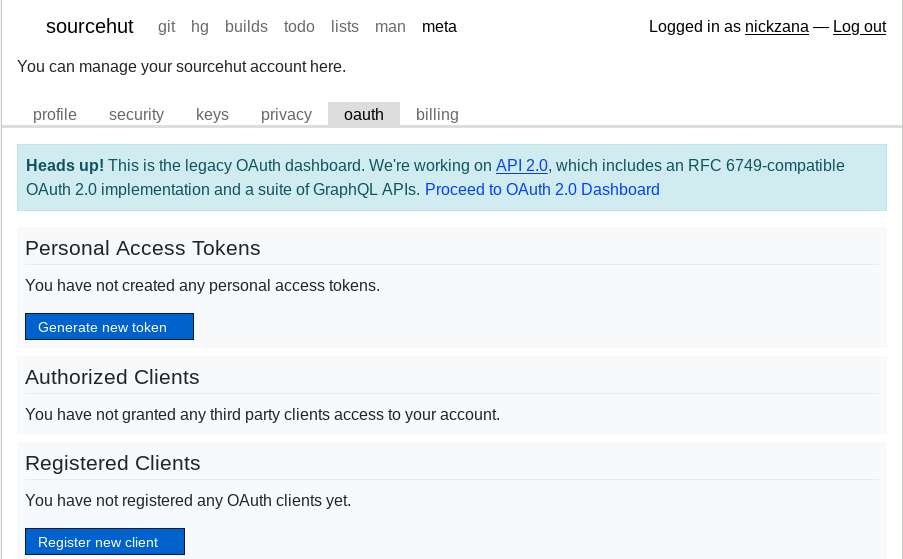This screenshot has height=559, width=903.
Task: Click 'You can manage your sourcehut account here.'
Action: 181,67
